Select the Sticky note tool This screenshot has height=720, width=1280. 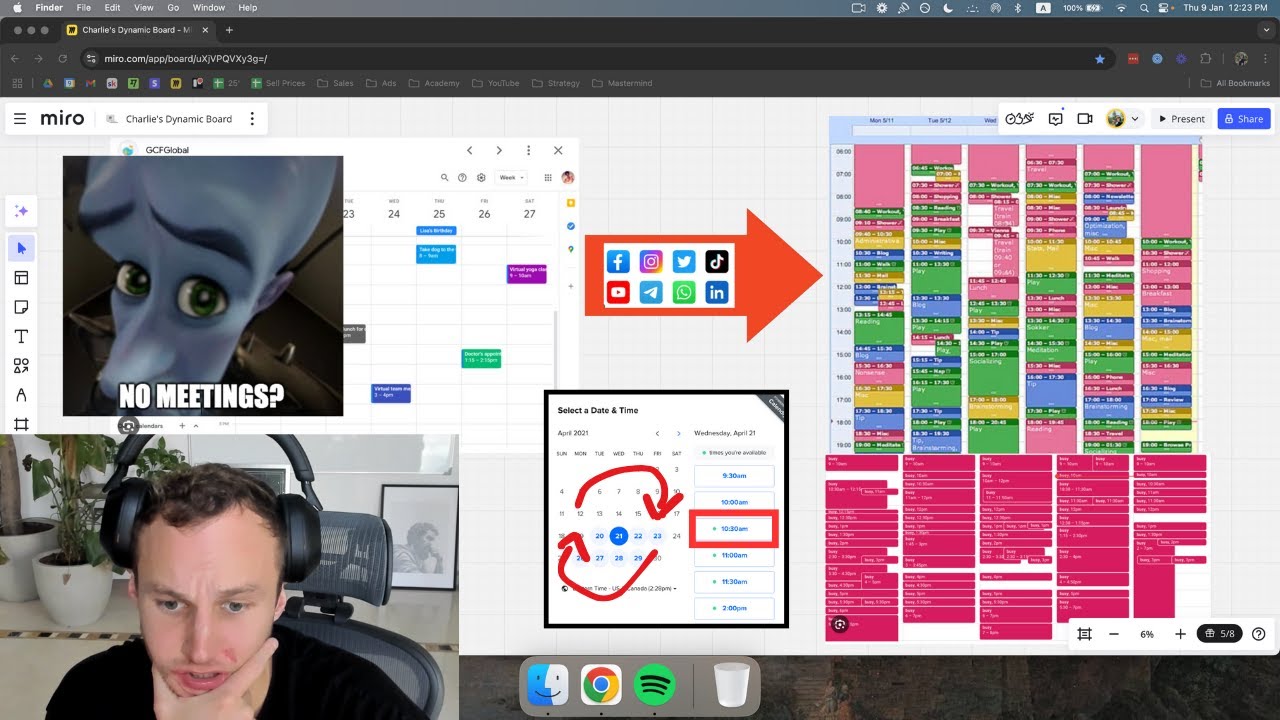(x=21, y=307)
